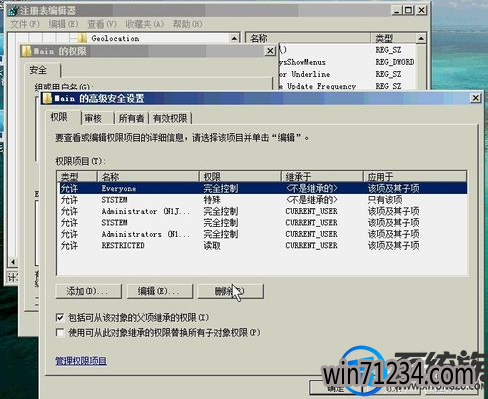Switch to the 所有者 tab
Image resolution: width=488 pixels, height=399 pixels.
pyautogui.click(x=131, y=118)
